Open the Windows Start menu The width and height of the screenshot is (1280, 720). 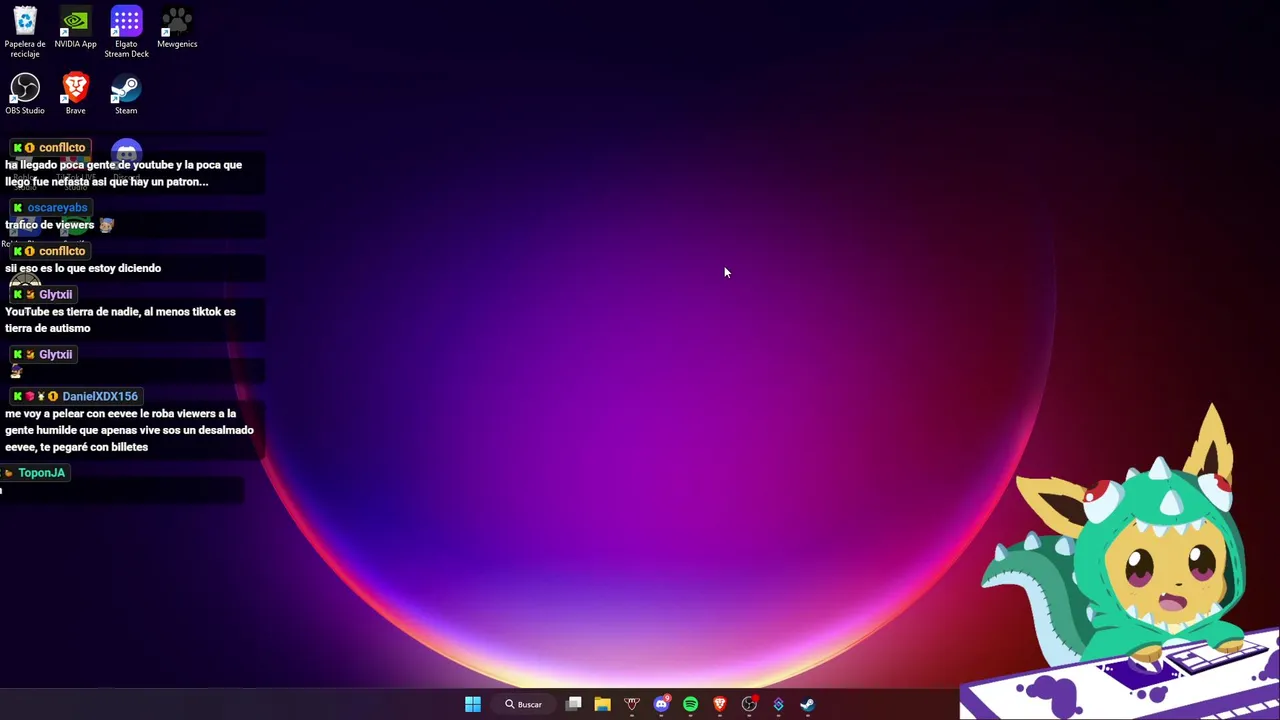(473, 704)
